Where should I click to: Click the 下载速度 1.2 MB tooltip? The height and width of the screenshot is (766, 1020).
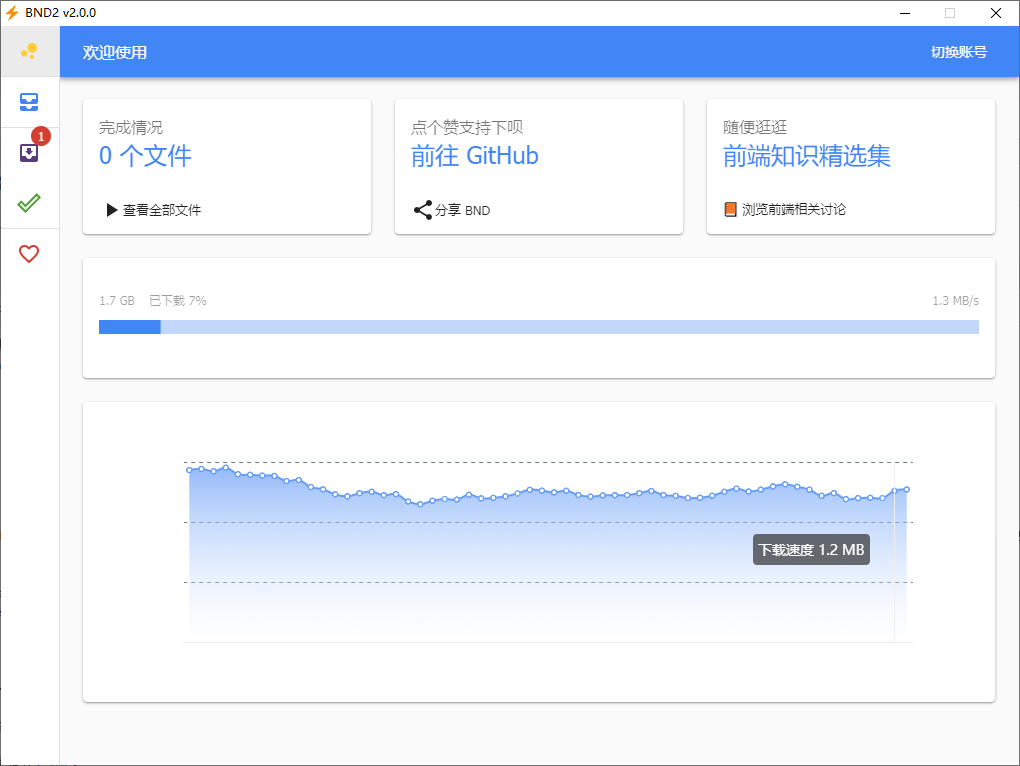point(811,550)
